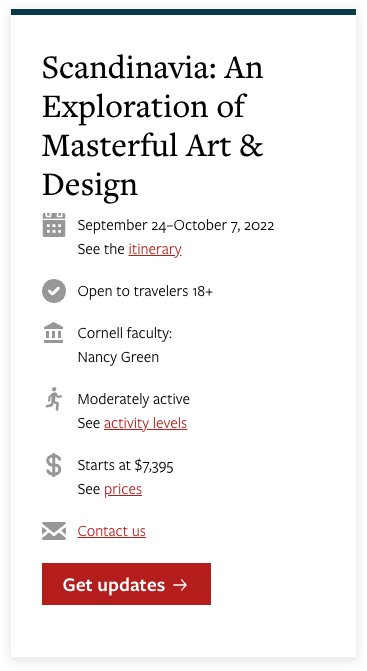Viewport: 367px width, 671px height.
Task: Click the Nancy Green faculty name
Action: pyautogui.click(x=118, y=357)
